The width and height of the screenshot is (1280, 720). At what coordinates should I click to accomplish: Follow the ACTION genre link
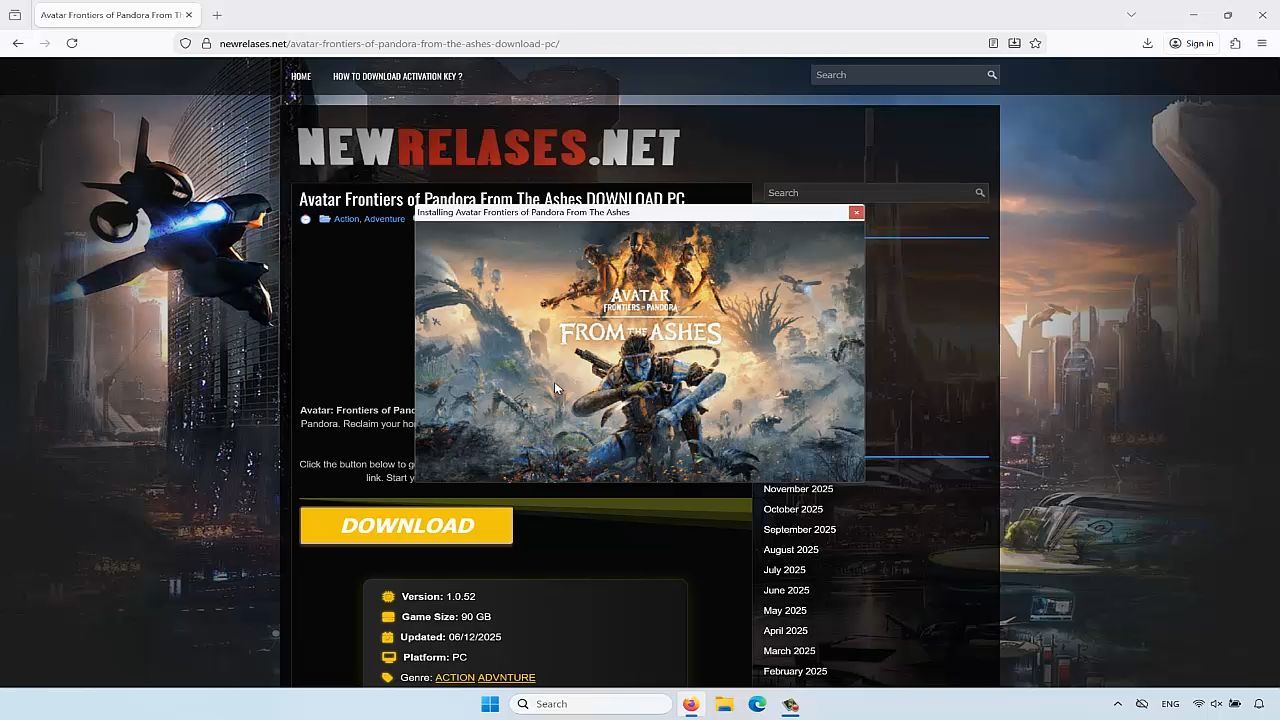[x=455, y=678]
